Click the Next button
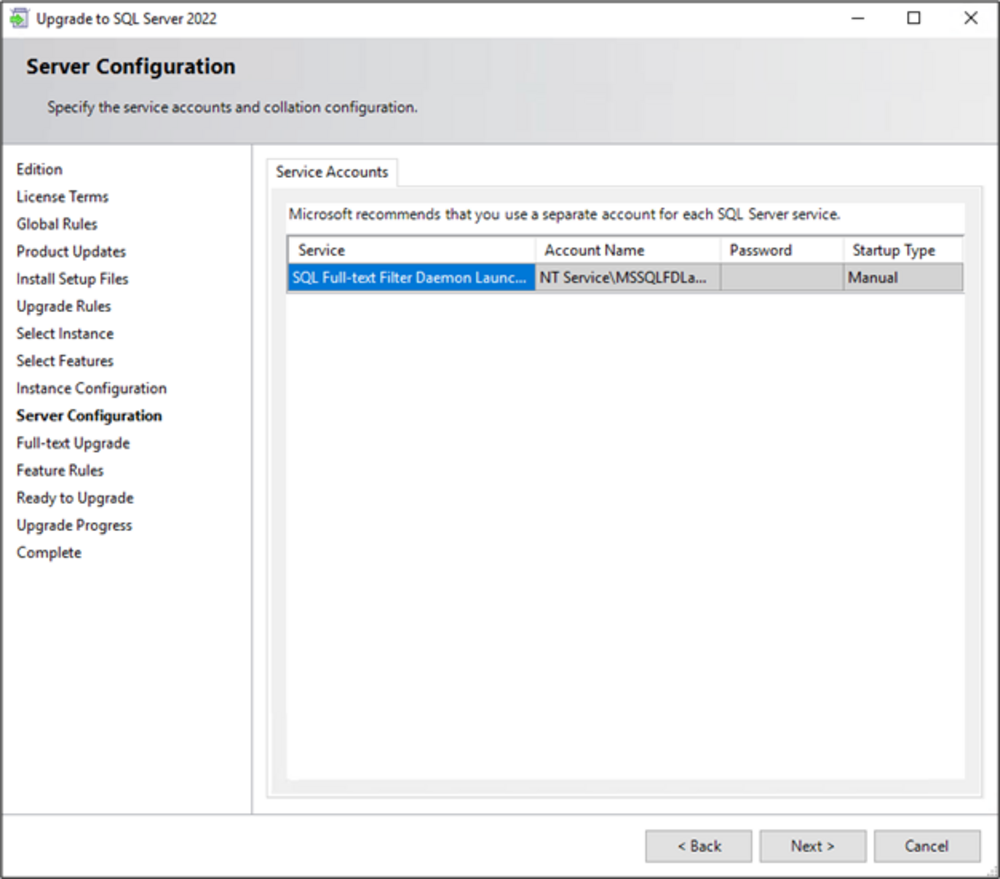Viewport: 1000px width, 879px height. [x=812, y=846]
